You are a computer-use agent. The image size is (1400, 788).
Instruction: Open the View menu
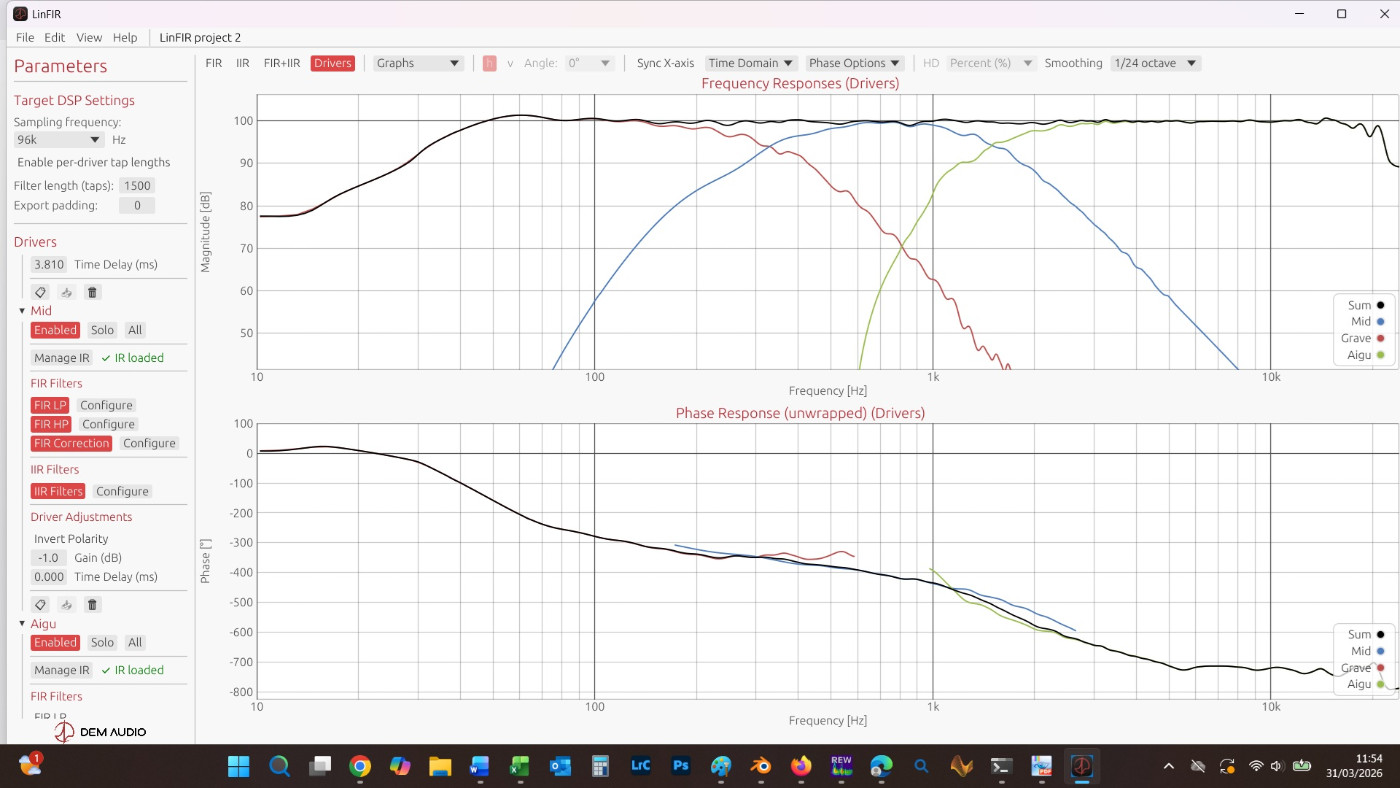89,37
